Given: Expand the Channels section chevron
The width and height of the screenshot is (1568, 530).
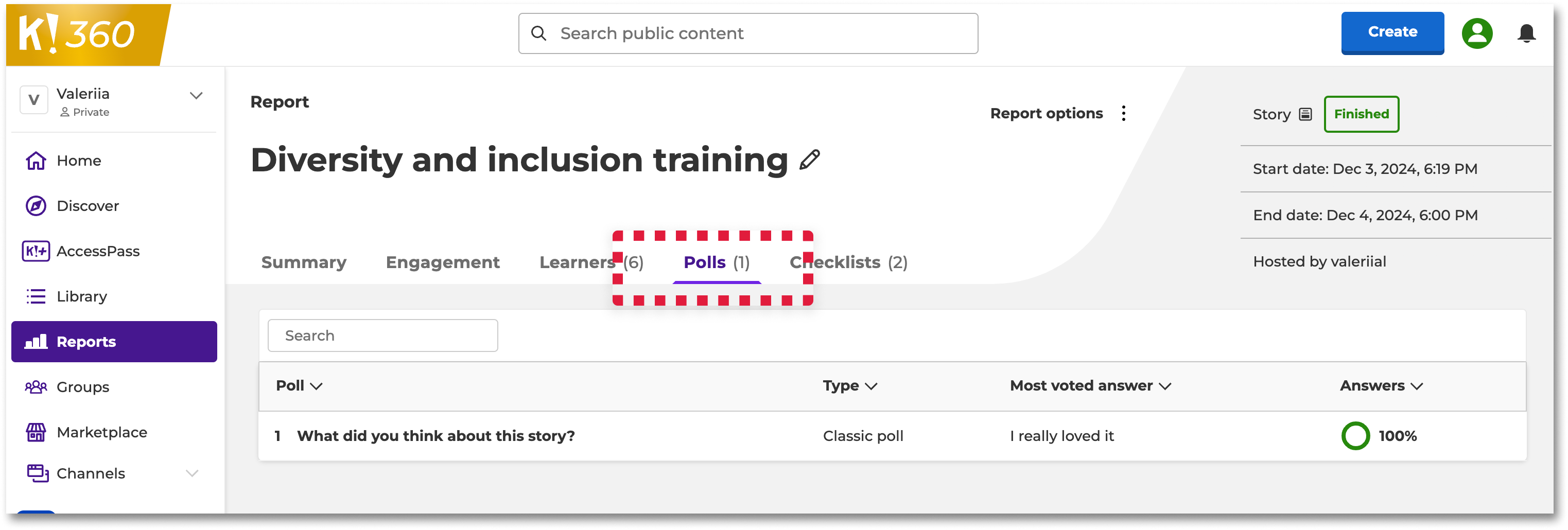Looking at the screenshot, I should (193, 473).
